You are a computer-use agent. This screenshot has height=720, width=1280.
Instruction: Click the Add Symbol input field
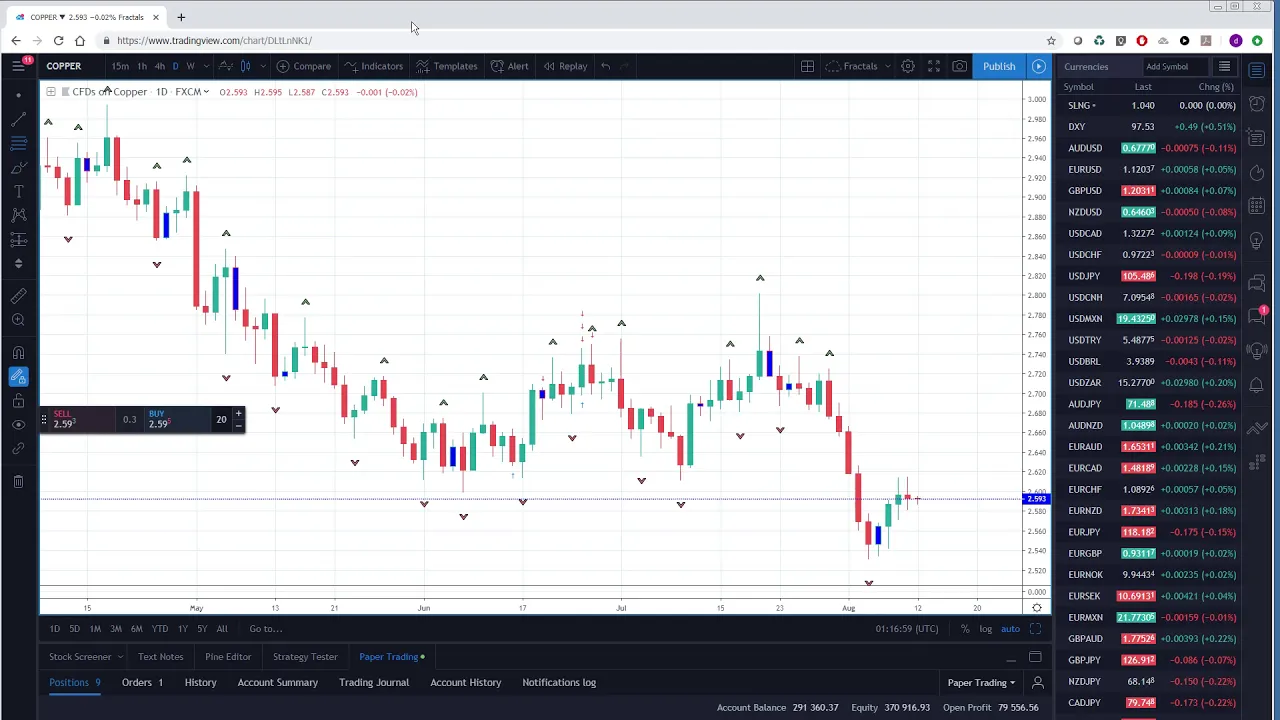1175,67
